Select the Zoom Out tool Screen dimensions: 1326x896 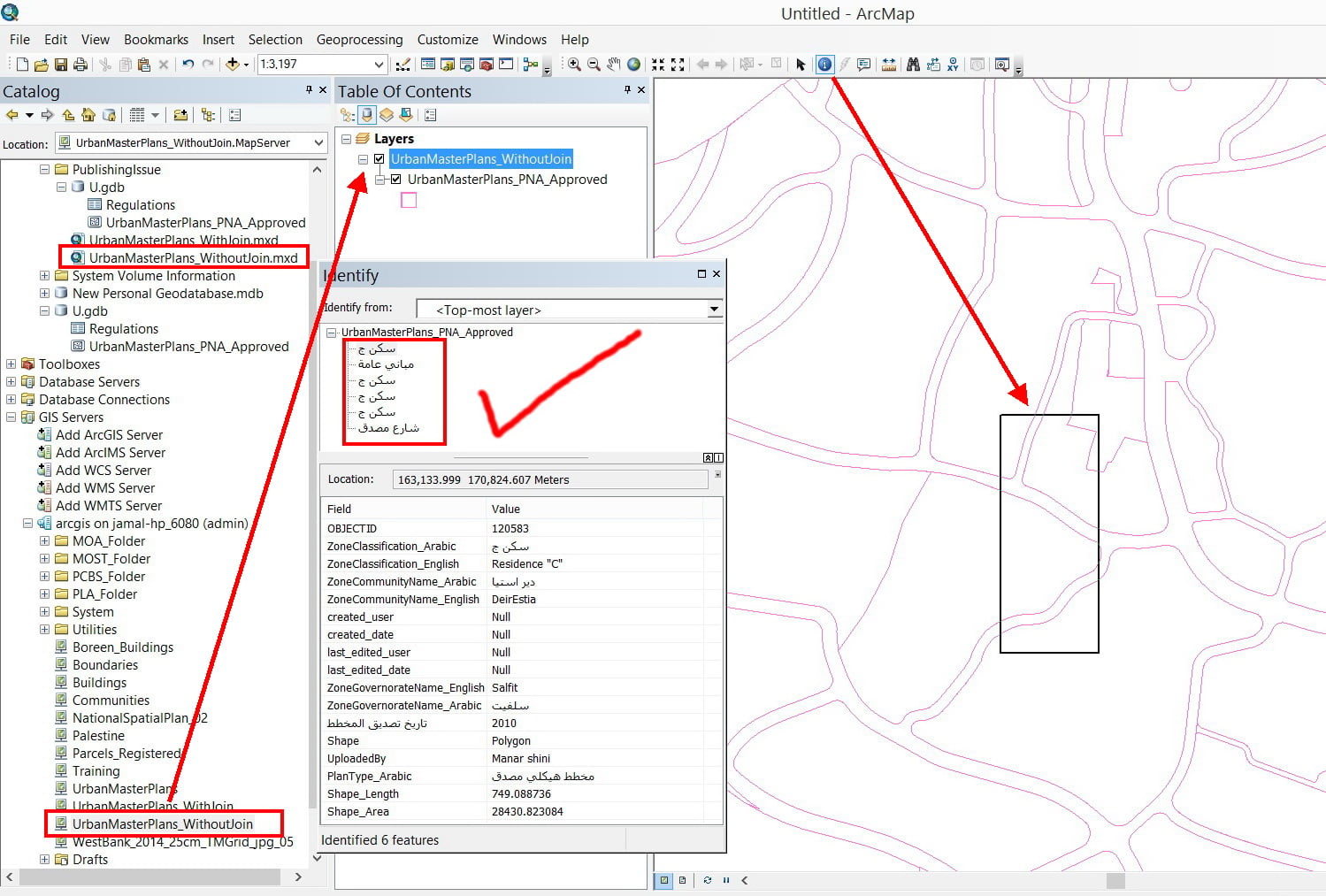(594, 65)
